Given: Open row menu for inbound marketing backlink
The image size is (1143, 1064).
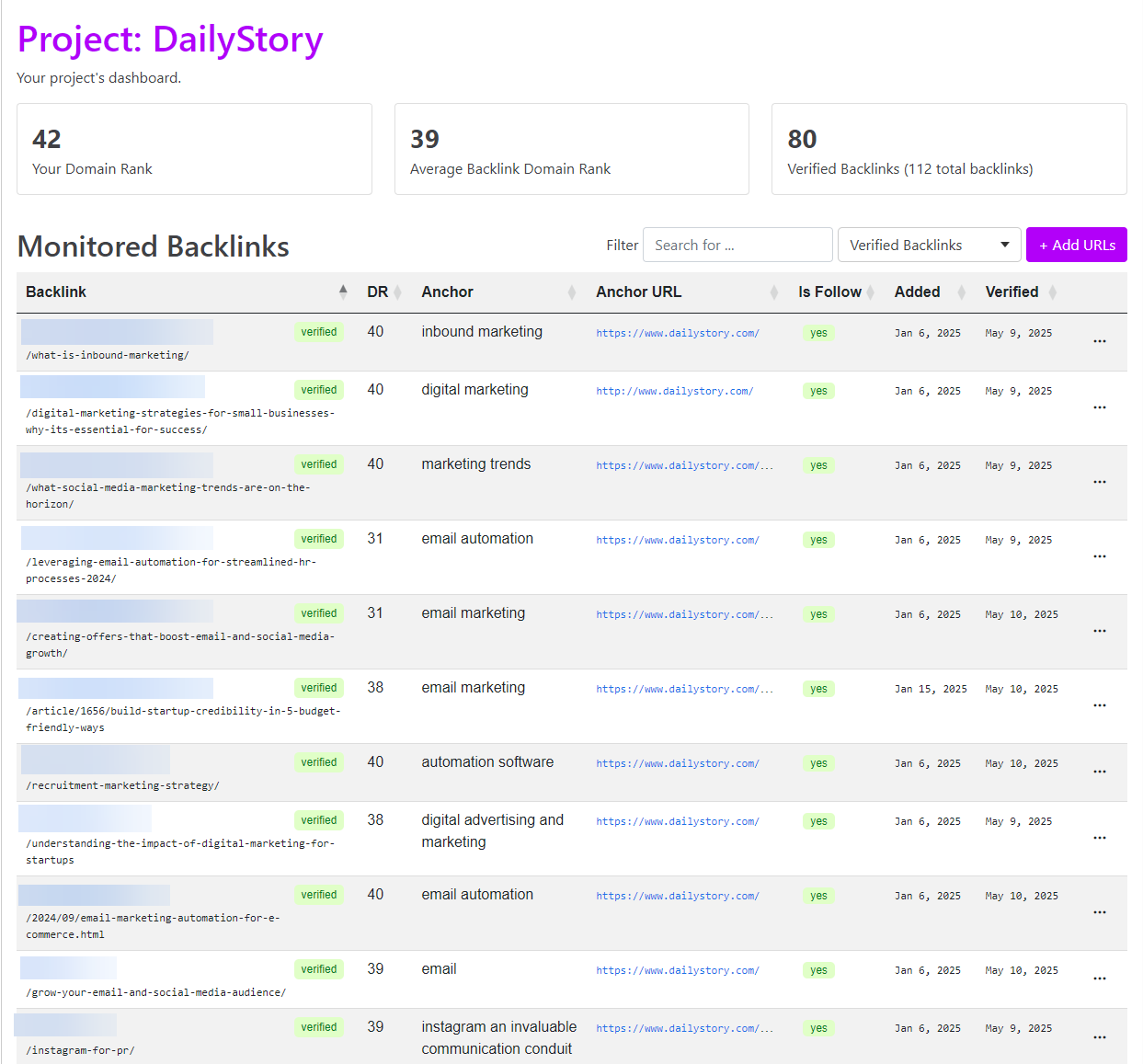Looking at the screenshot, I should (1099, 341).
